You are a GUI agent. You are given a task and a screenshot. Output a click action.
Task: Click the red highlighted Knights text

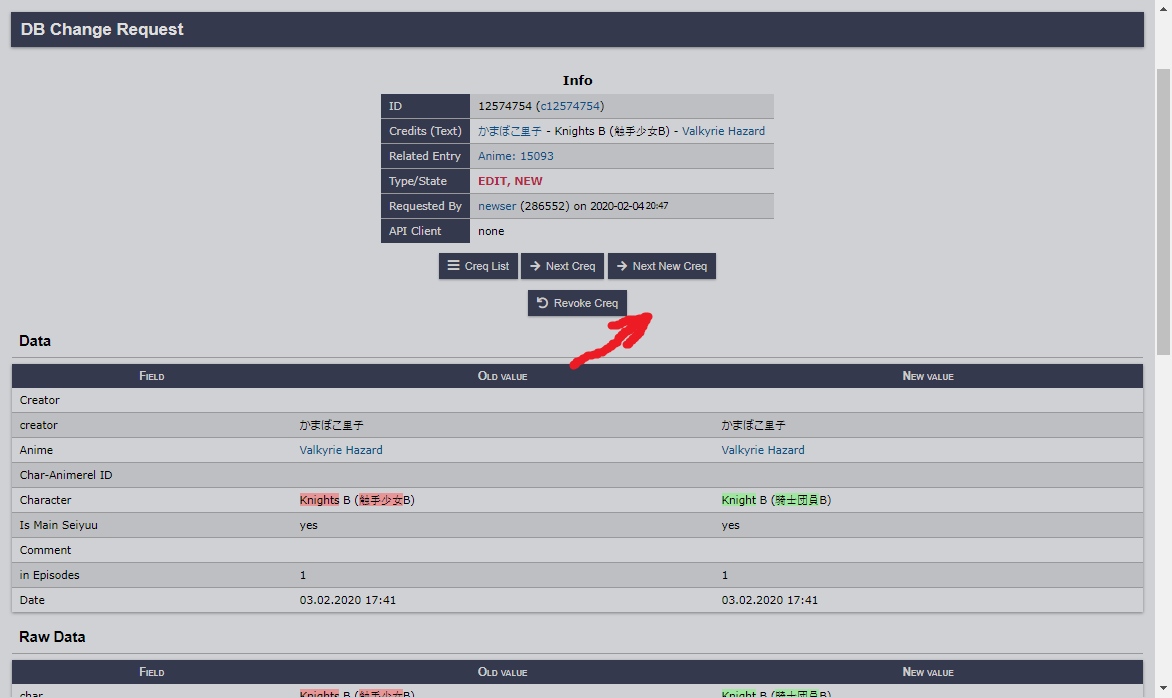(319, 500)
